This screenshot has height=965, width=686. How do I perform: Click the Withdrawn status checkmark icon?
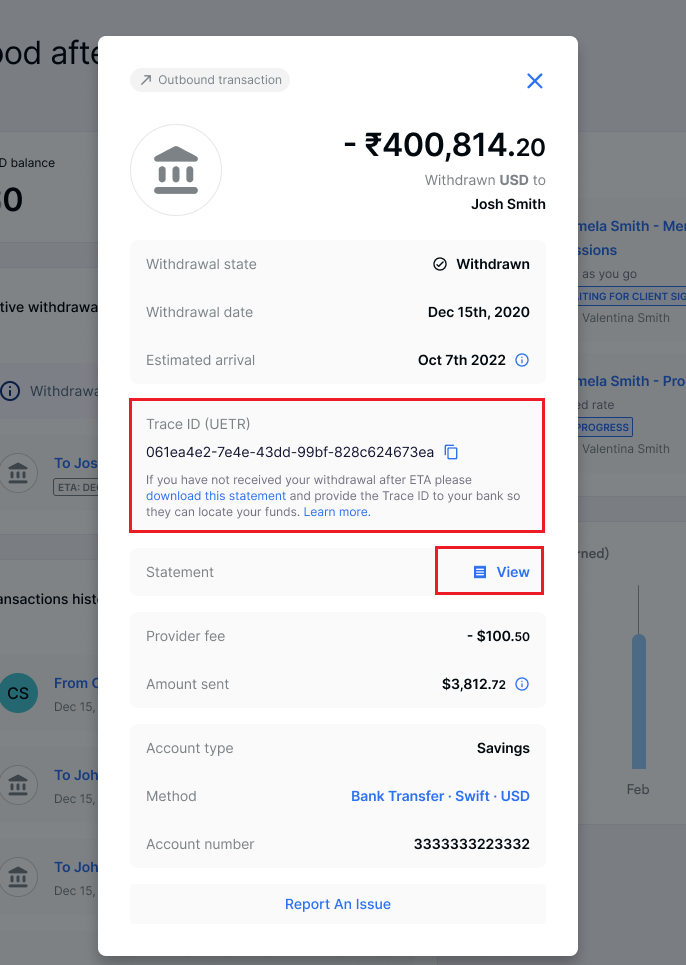[440, 264]
